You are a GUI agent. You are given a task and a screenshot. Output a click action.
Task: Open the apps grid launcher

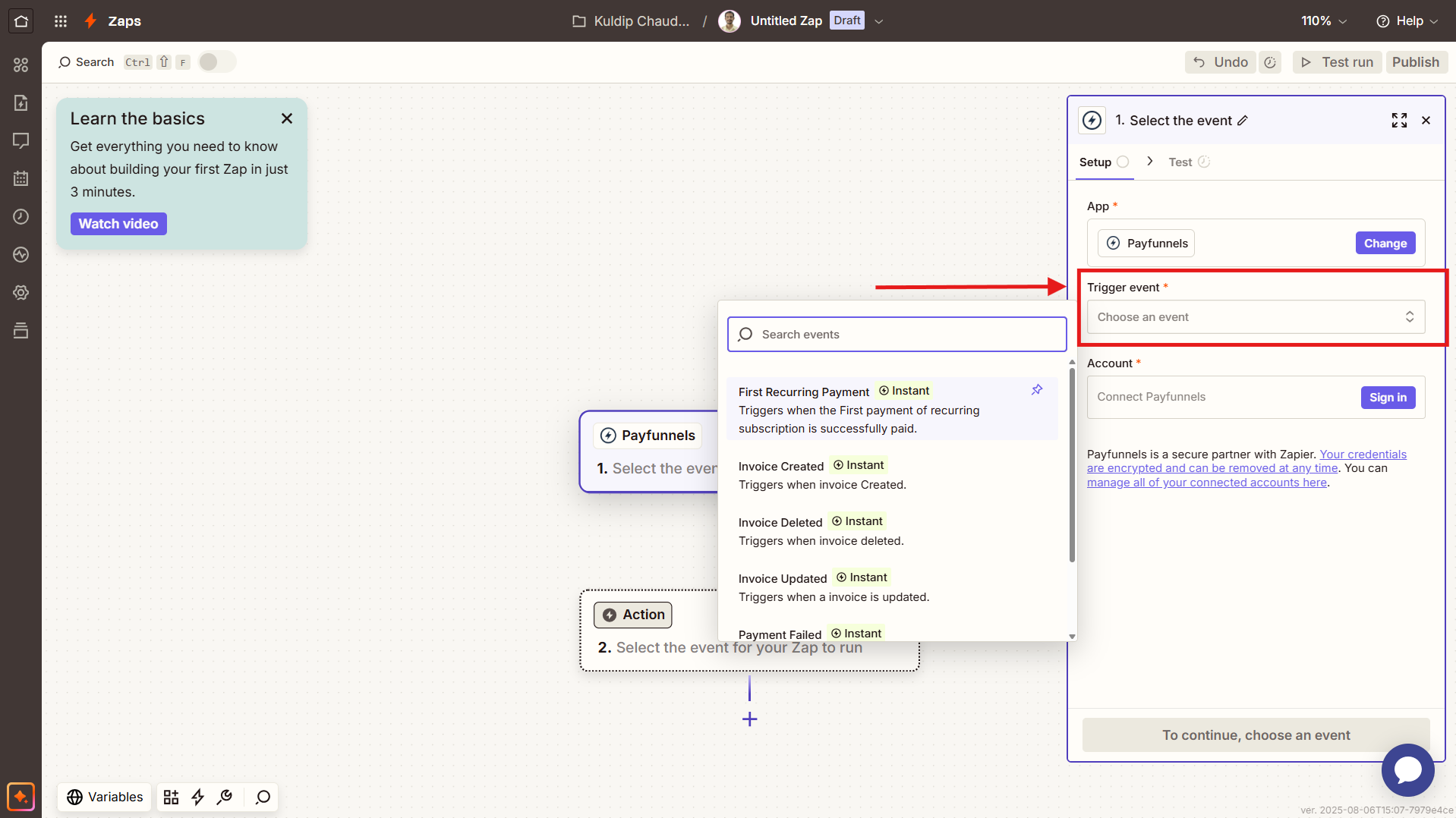click(x=61, y=20)
